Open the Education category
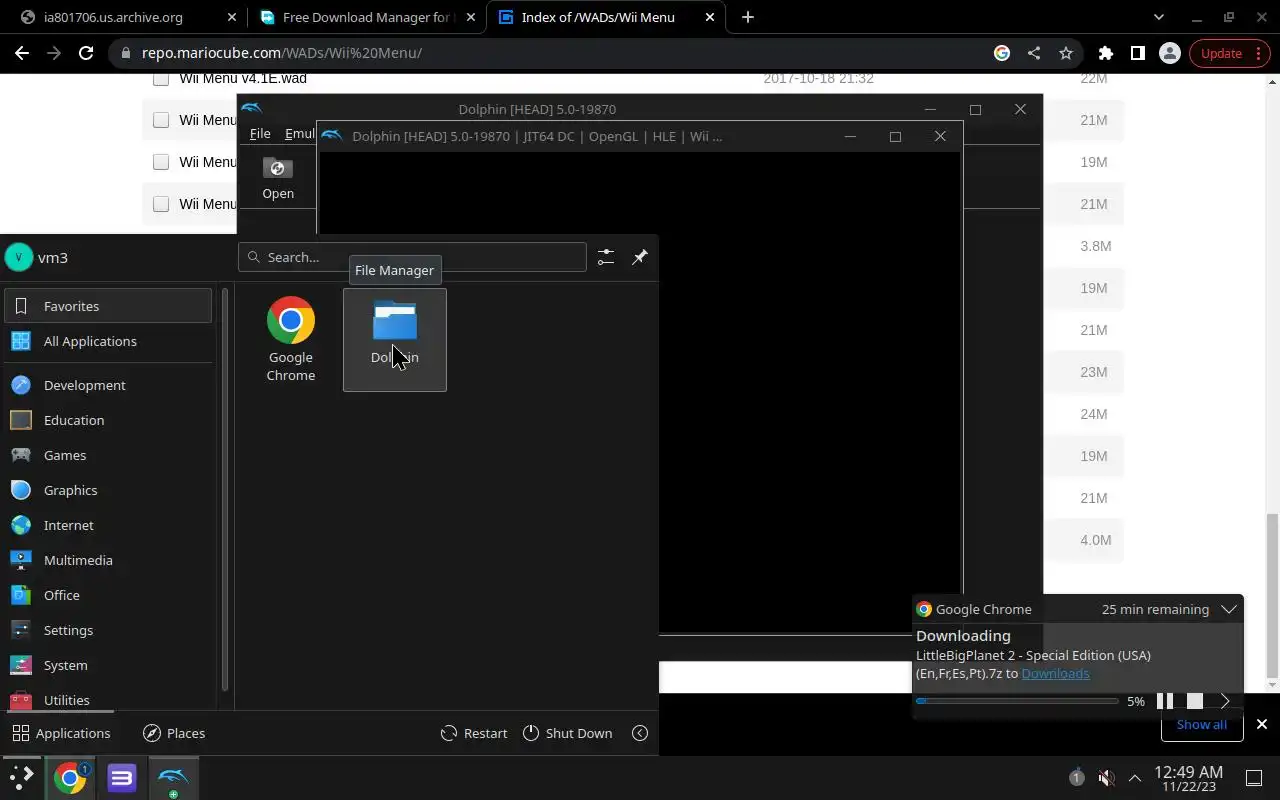The width and height of the screenshot is (1280, 800). (x=108, y=420)
